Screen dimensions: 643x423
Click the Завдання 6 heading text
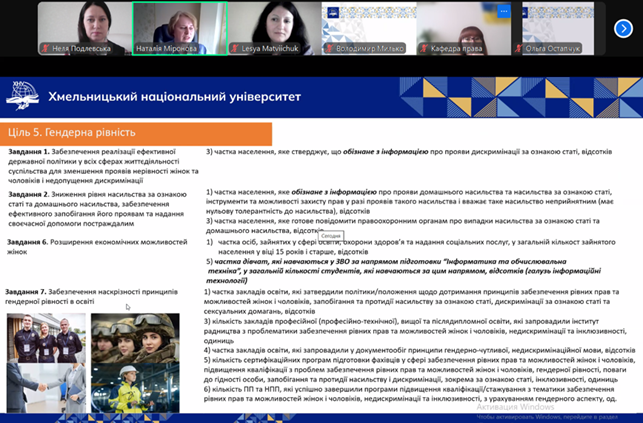[x=27, y=242]
